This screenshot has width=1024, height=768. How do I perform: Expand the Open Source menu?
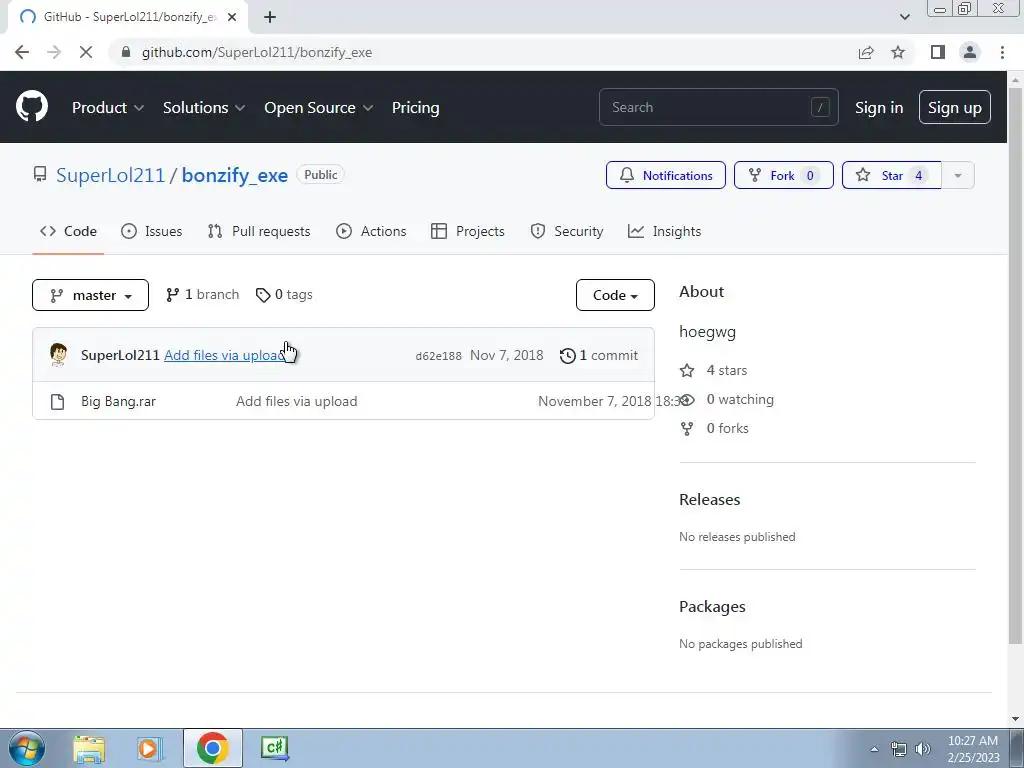pos(319,108)
